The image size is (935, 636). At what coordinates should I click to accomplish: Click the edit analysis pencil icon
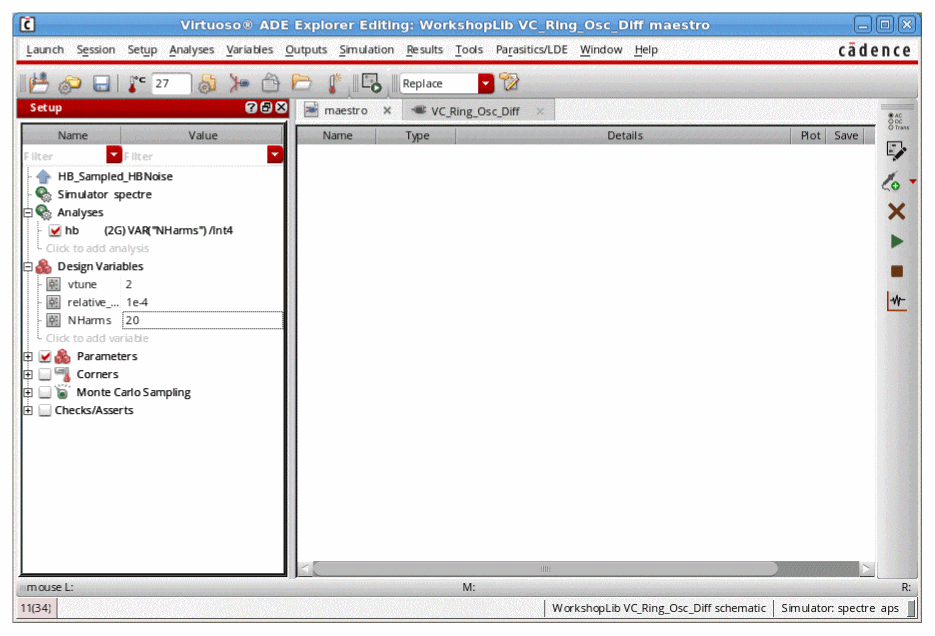coord(896,151)
